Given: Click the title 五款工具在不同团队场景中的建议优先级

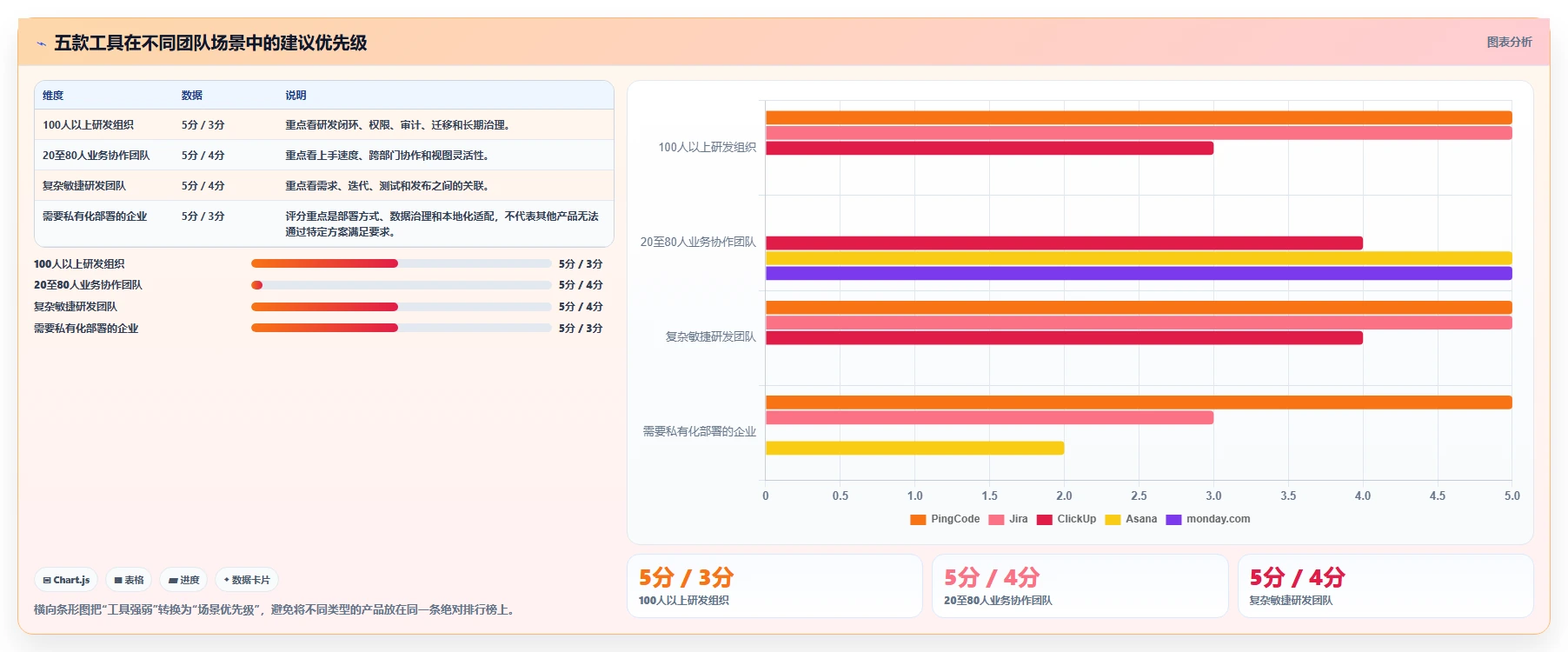Looking at the screenshot, I should (x=210, y=43).
